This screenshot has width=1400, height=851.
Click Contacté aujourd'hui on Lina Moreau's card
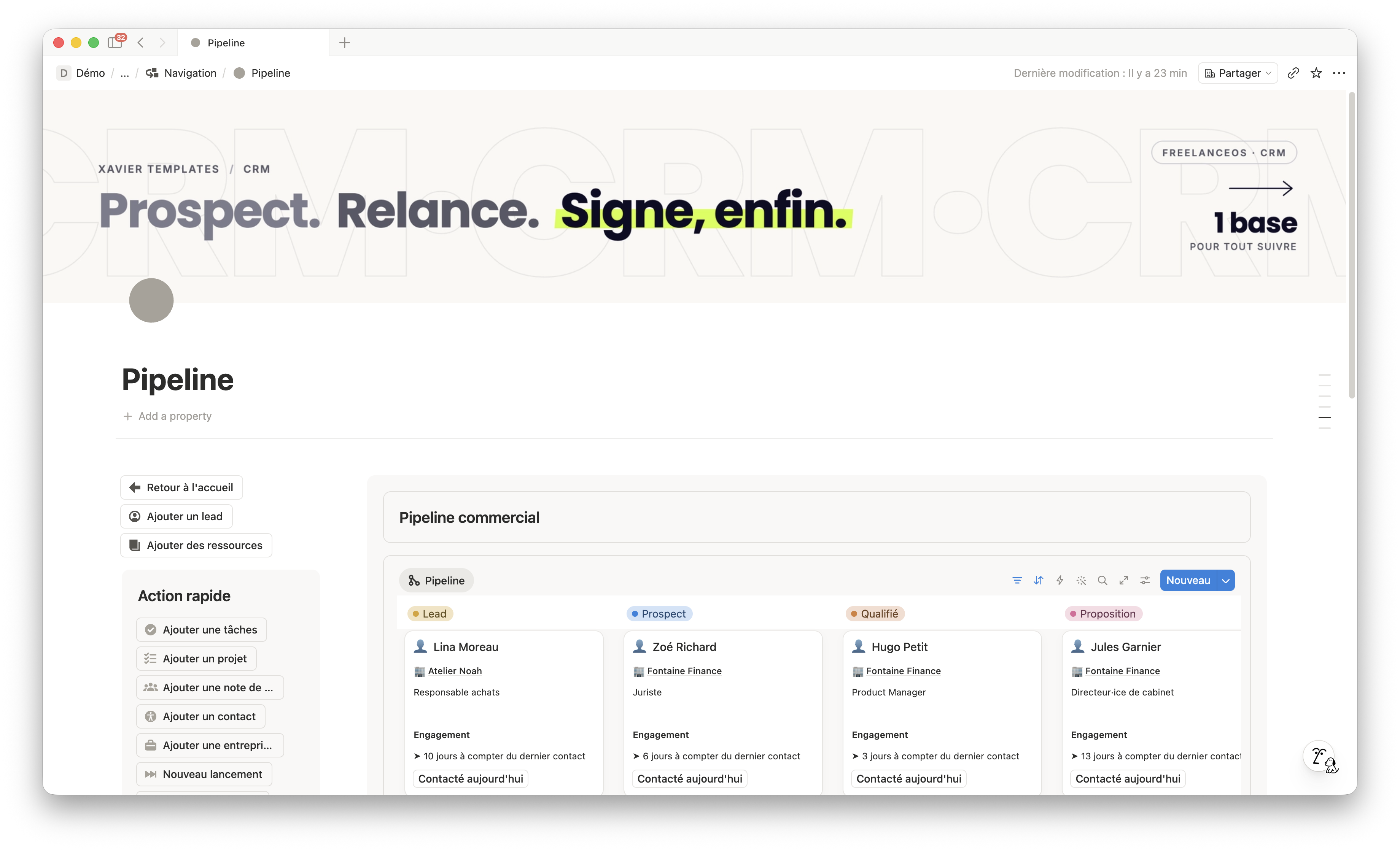coord(471,779)
